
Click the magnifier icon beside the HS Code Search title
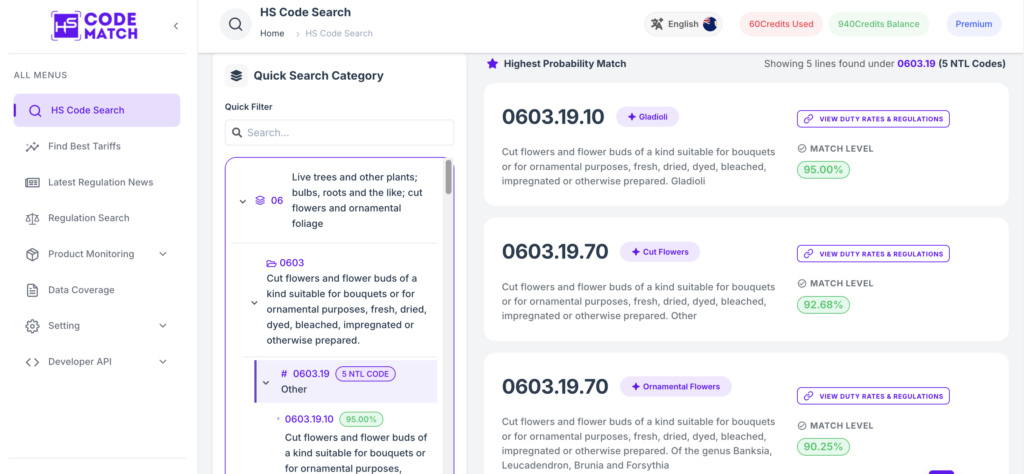[236, 25]
